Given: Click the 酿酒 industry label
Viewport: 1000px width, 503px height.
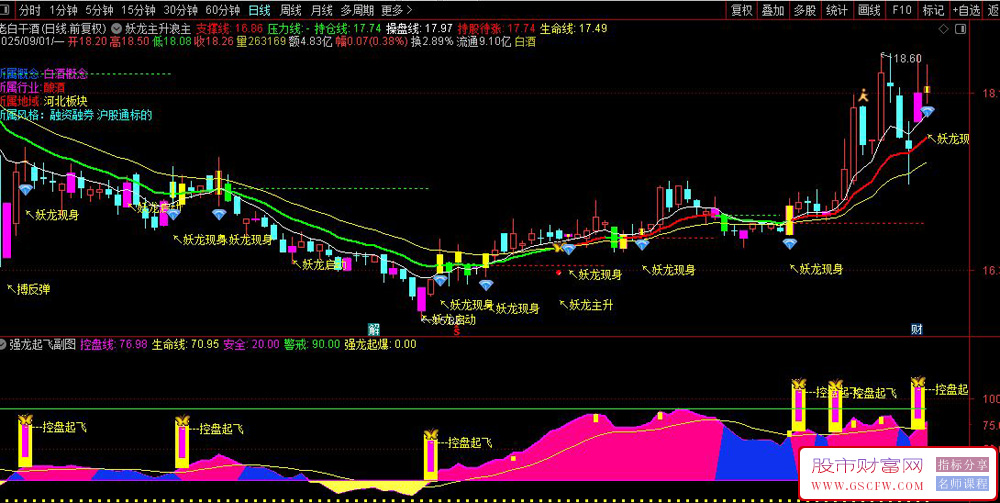Looking at the screenshot, I should click(54, 87).
